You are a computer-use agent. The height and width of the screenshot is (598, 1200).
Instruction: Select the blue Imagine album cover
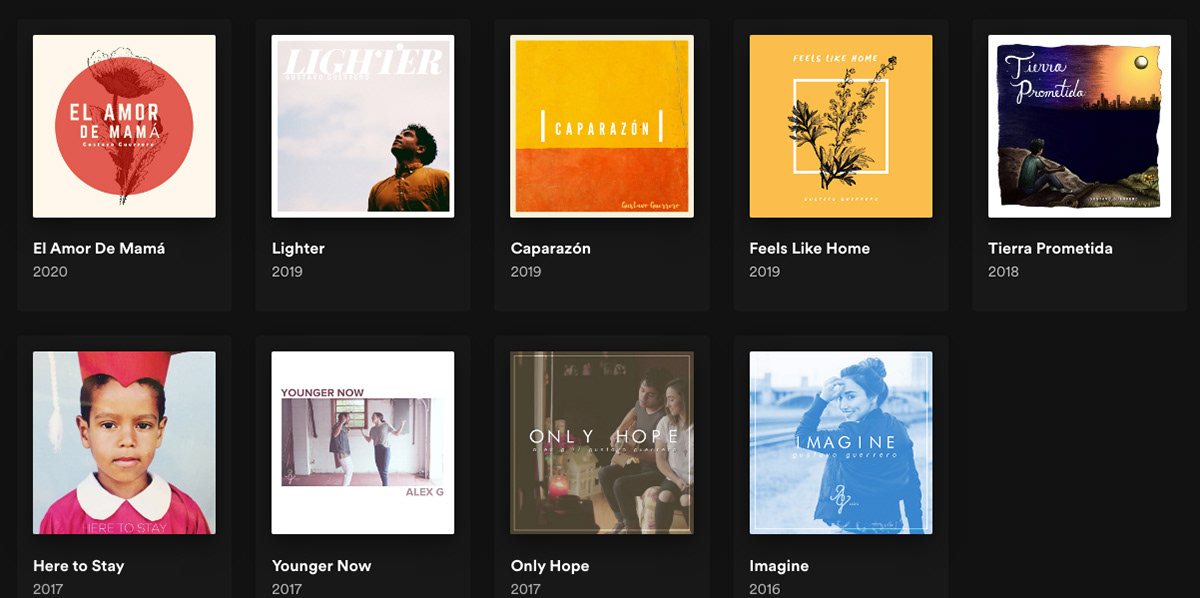point(841,443)
